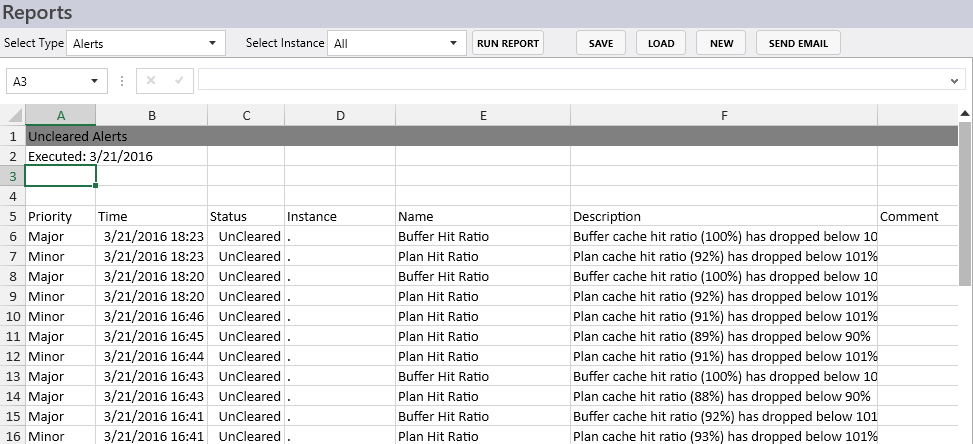Select column F header

click(724, 115)
